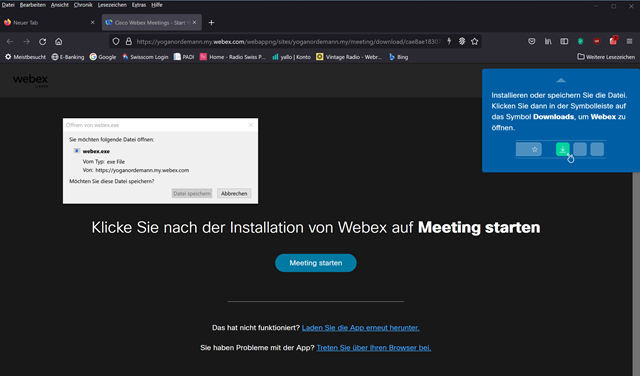This screenshot has width=640, height=376.
Task: Open Home - Radio Swiss bookmark
Action: coord(233,57)
